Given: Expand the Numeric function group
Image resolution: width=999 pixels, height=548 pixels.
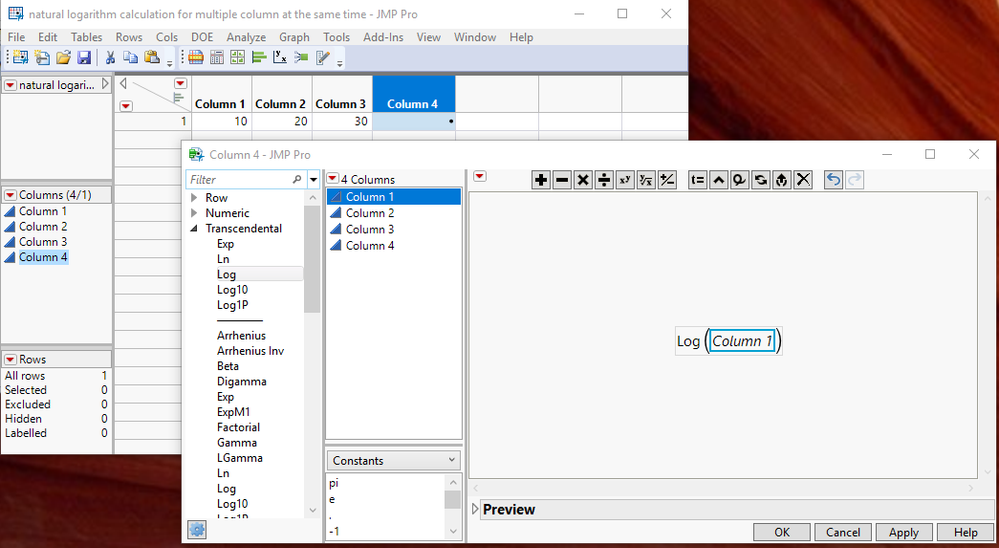Looking at the screenshot, I should [194, 213].
